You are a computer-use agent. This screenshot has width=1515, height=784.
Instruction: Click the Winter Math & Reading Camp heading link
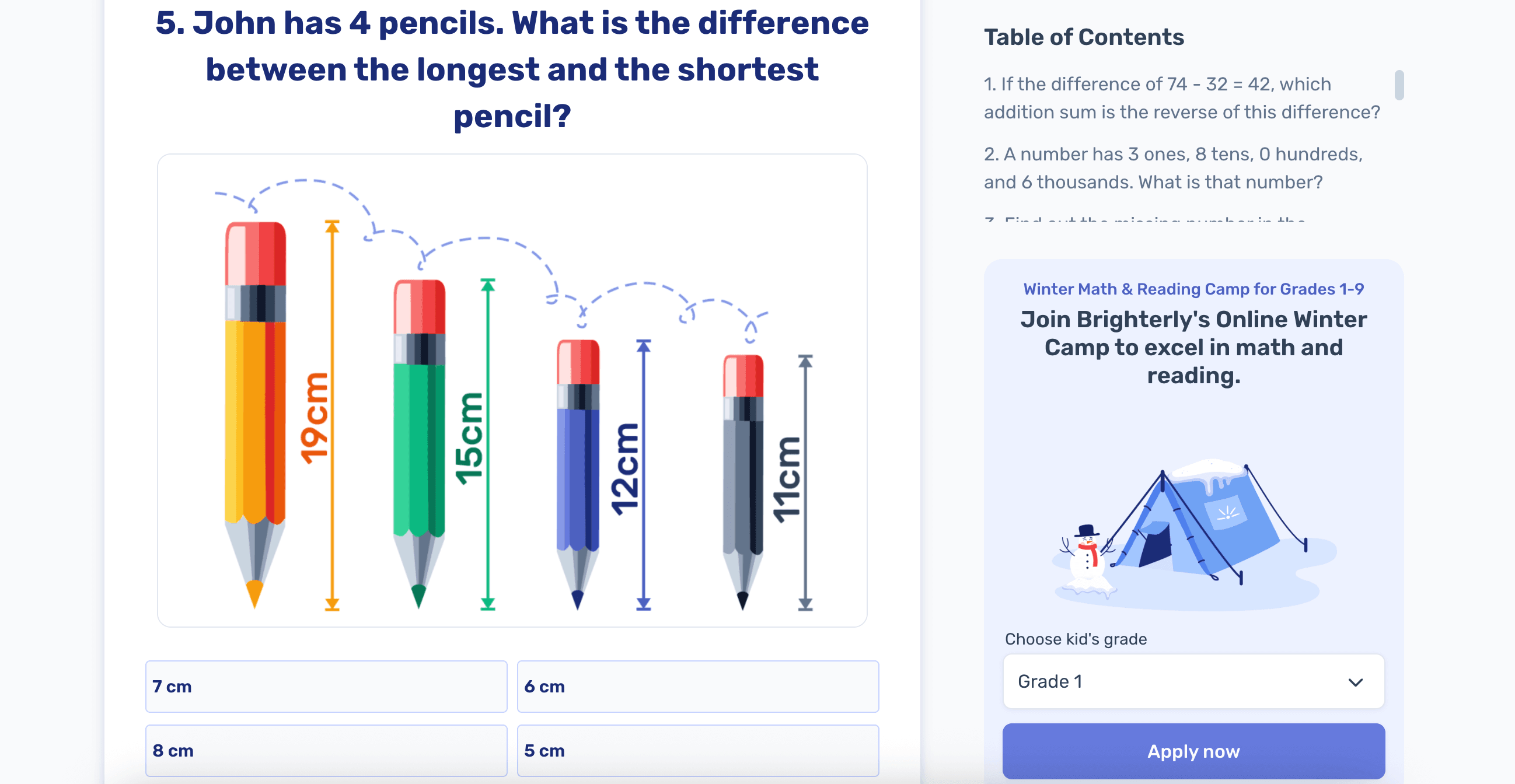[1193, 289]
